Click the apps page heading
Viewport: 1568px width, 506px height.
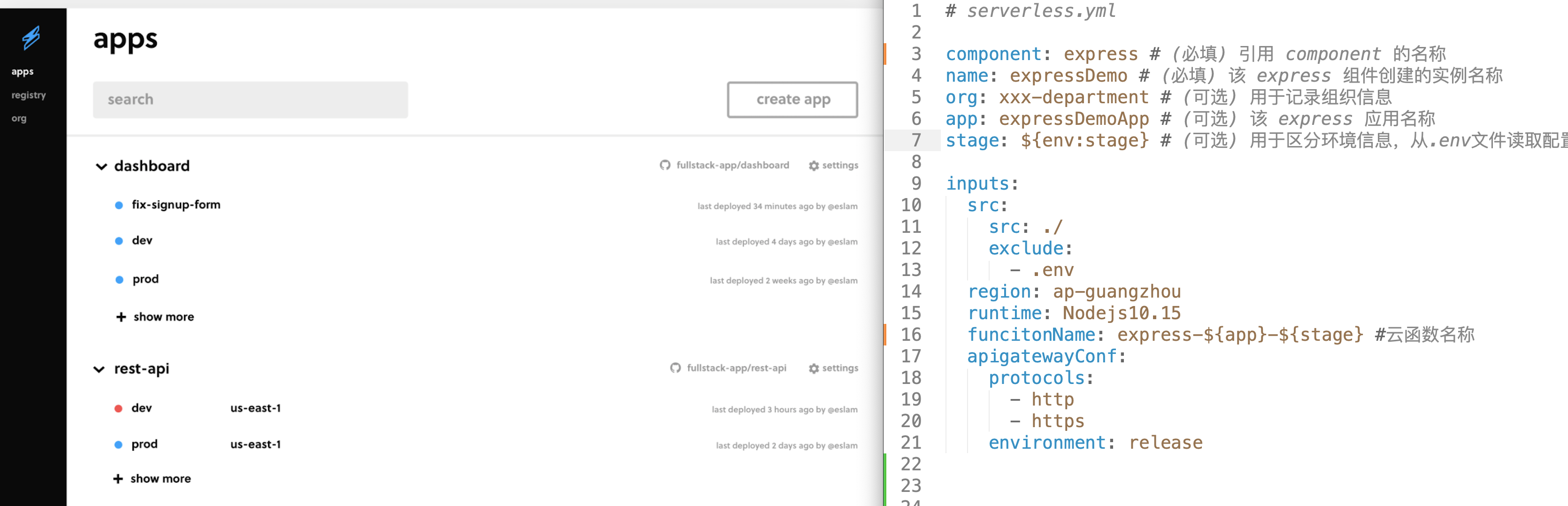[x=125, y=41]
